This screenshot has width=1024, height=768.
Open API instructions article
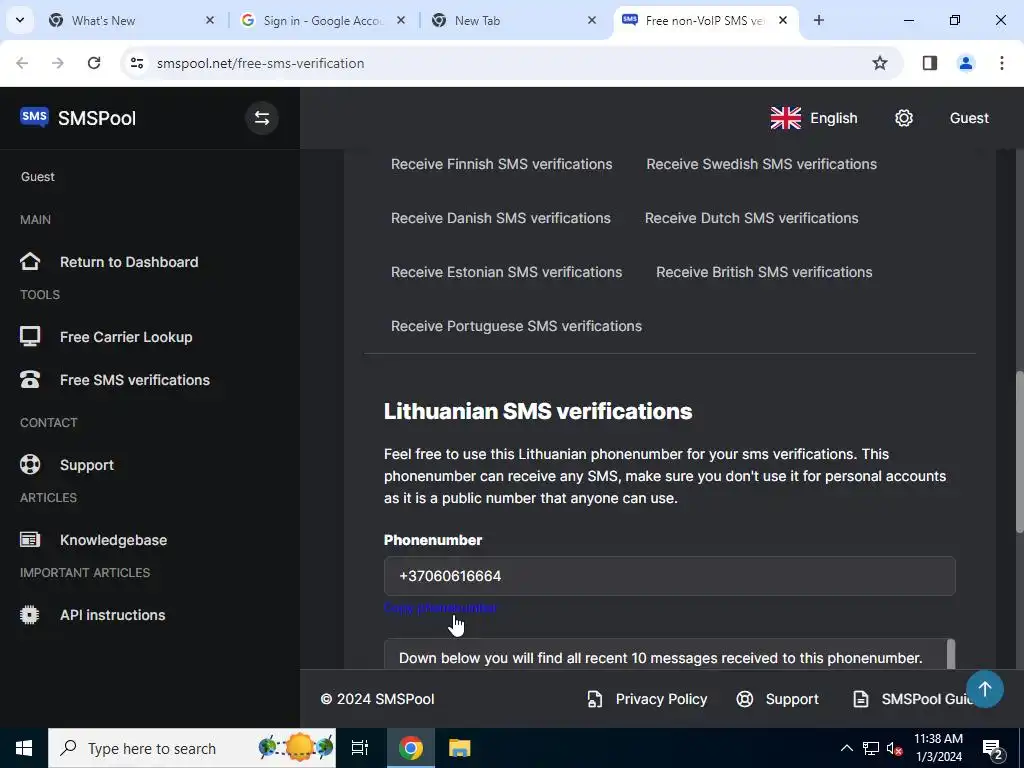point(112,615)
